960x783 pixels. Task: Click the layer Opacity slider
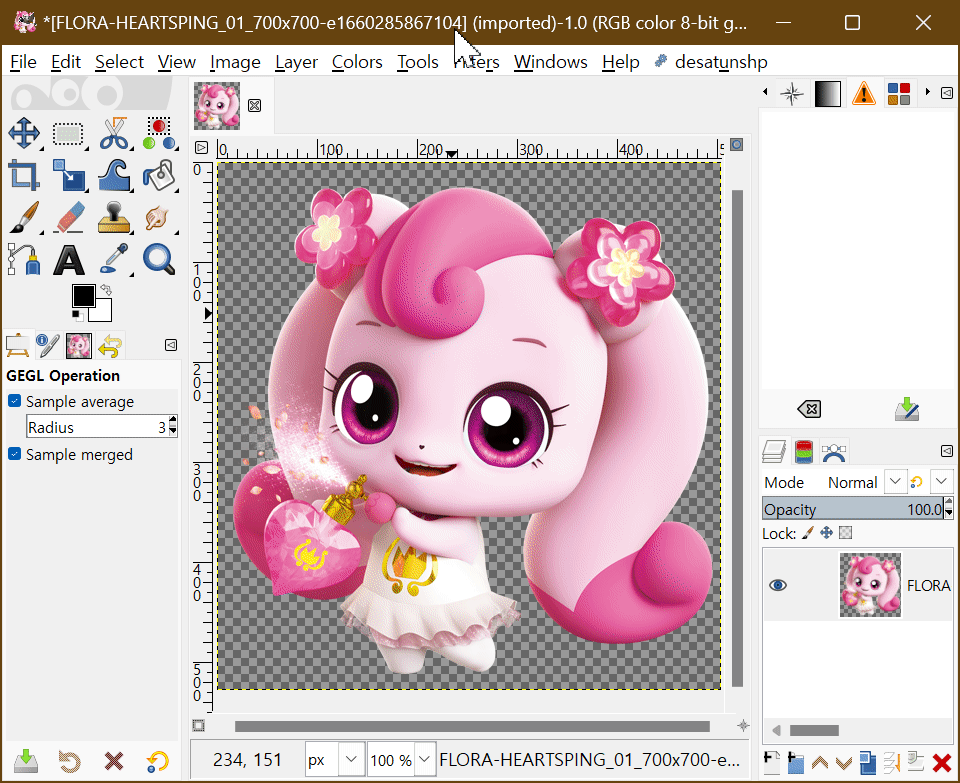853,509
